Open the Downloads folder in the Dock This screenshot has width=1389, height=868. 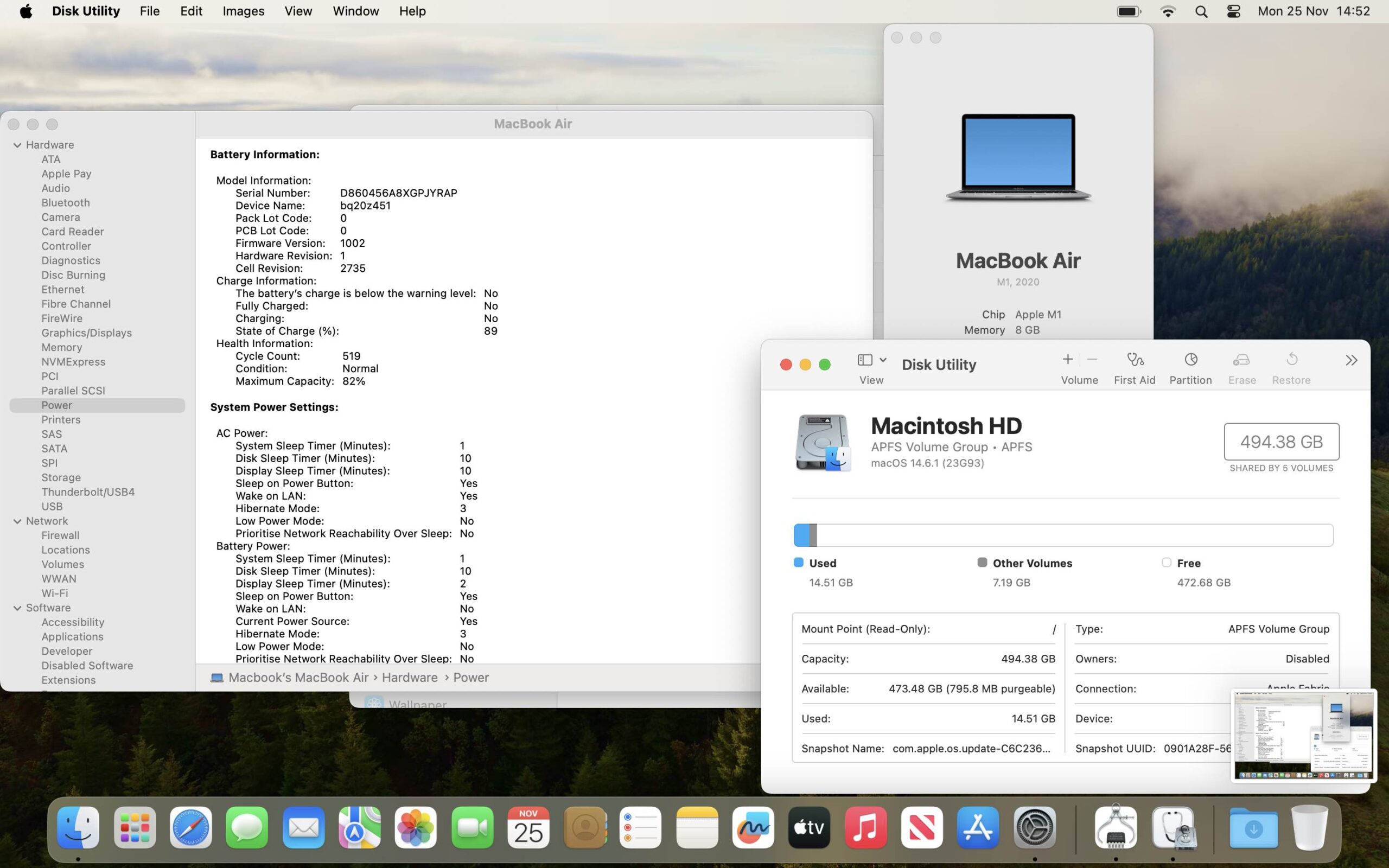(1253, 827)
